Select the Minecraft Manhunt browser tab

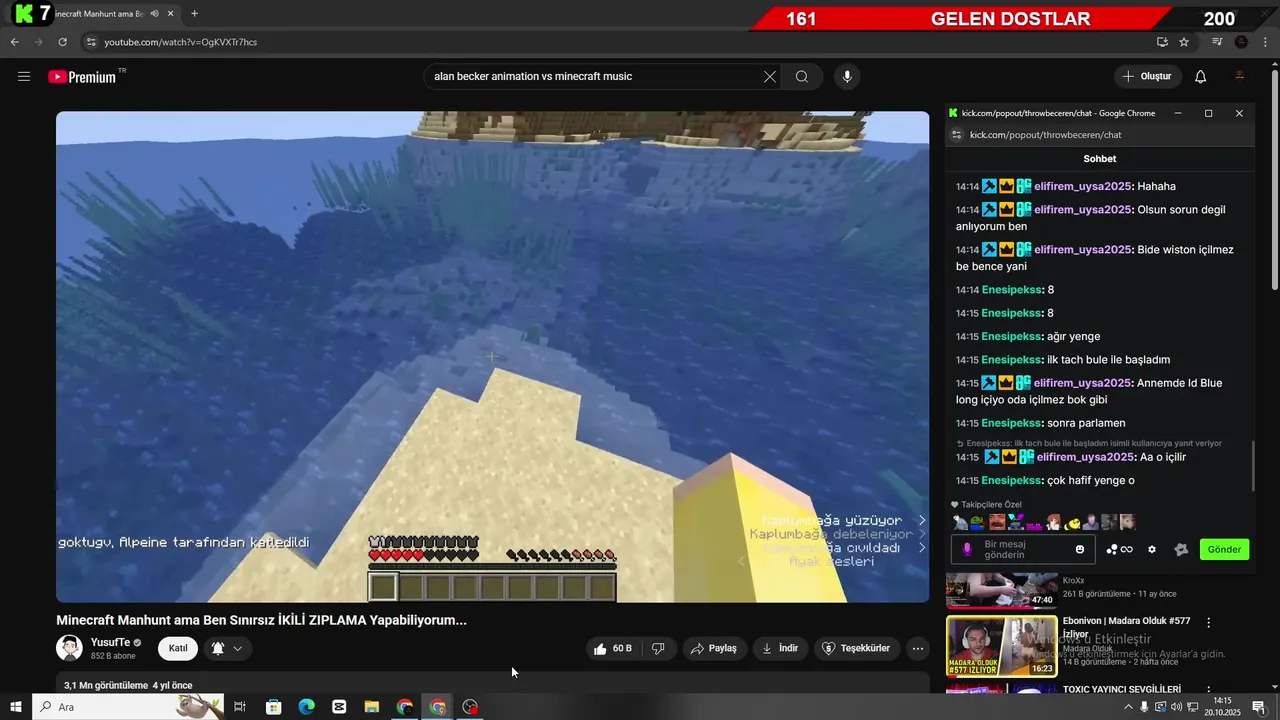[100, 14]
